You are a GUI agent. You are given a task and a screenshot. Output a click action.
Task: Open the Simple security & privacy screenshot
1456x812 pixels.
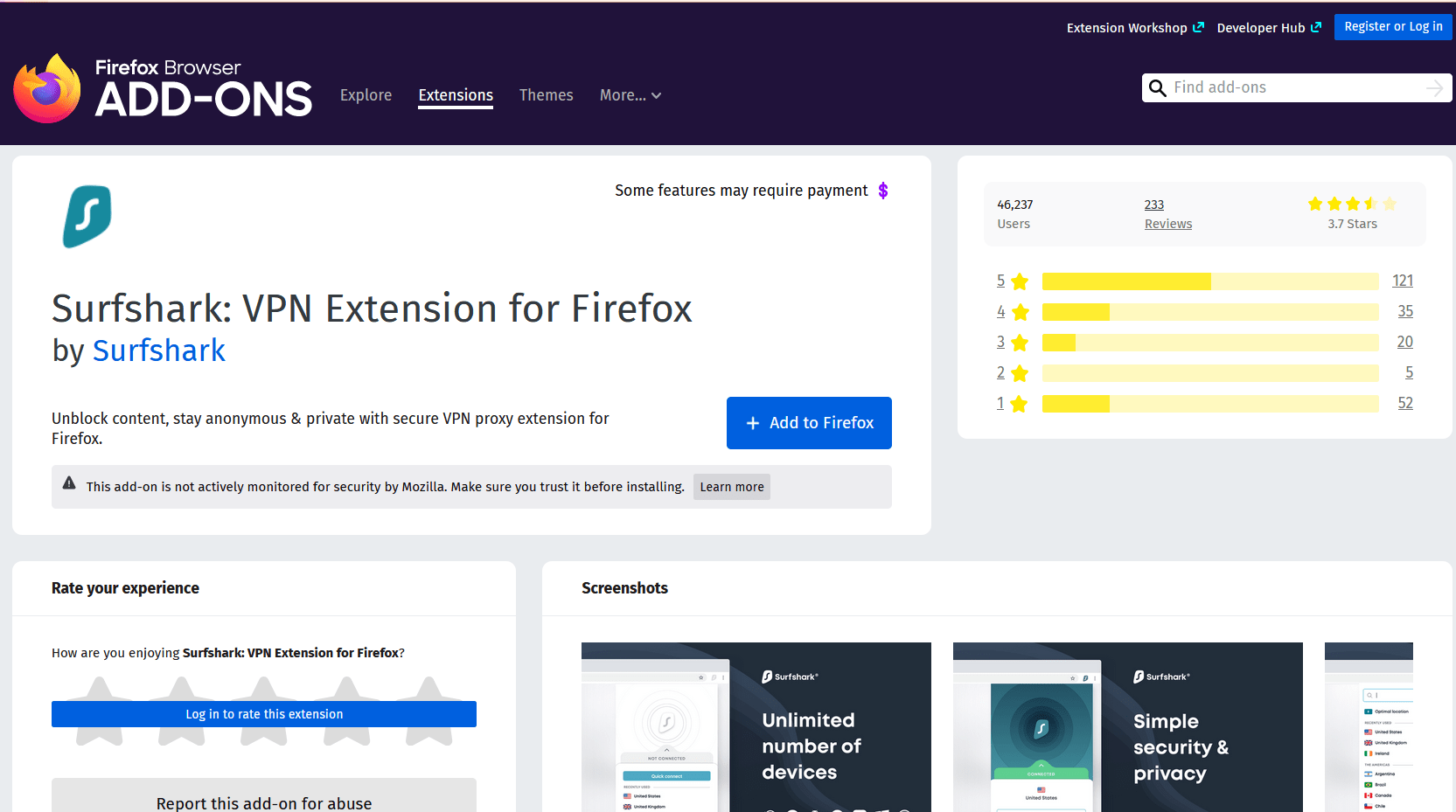coord(1128,727)
